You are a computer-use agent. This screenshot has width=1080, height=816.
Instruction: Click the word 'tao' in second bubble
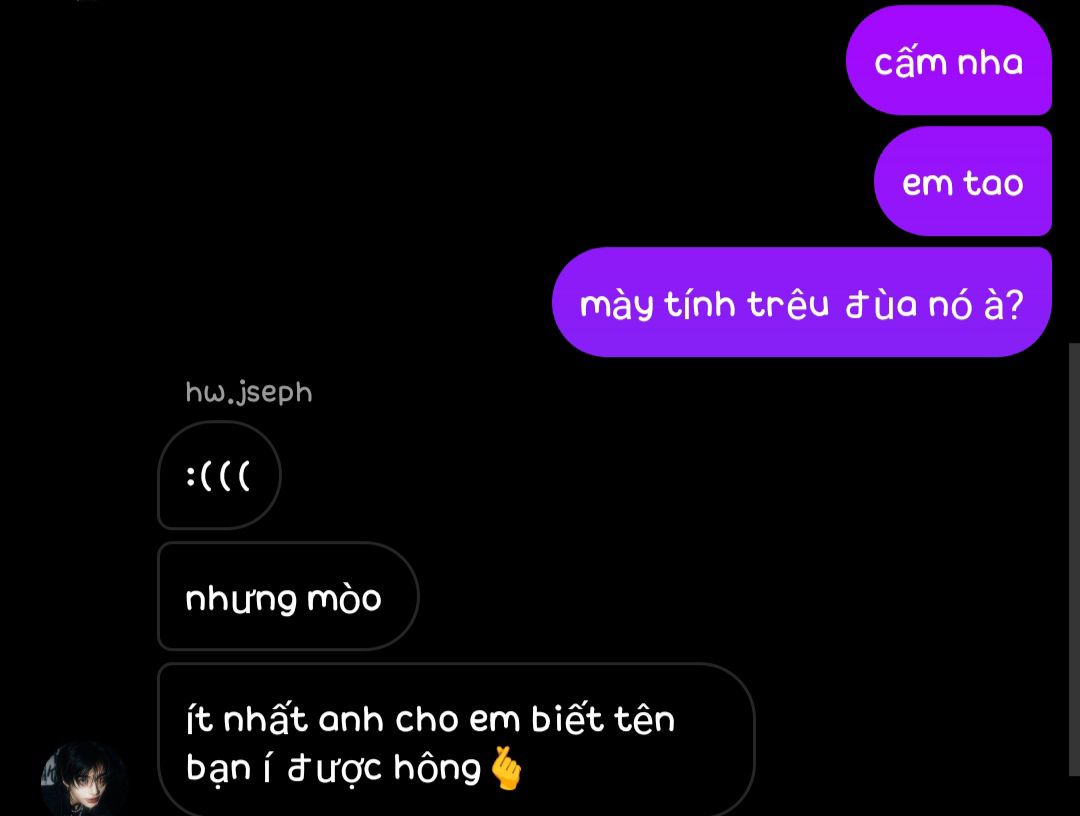(993, 183)
